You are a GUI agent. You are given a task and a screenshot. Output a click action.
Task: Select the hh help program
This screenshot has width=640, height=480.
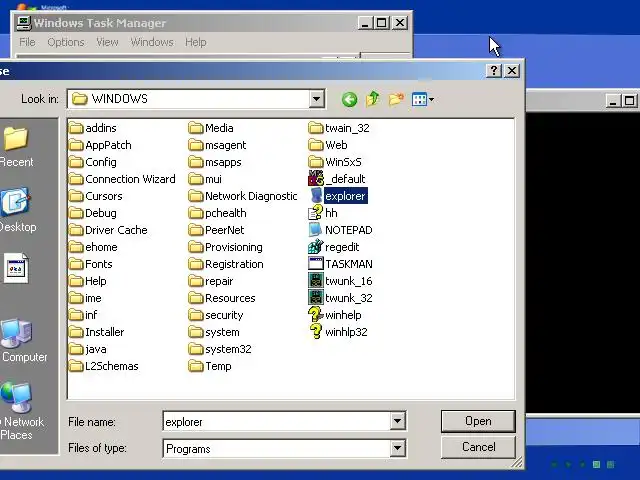click(323, 213)
